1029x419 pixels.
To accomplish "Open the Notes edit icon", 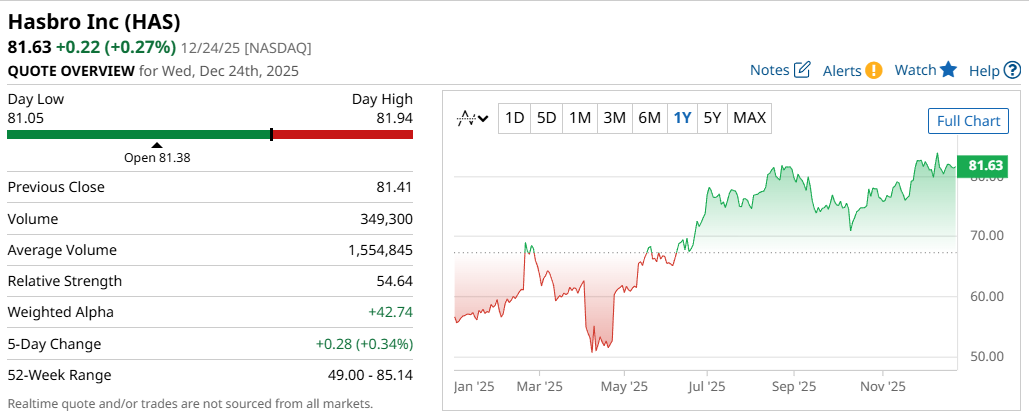I will [802, 70].
